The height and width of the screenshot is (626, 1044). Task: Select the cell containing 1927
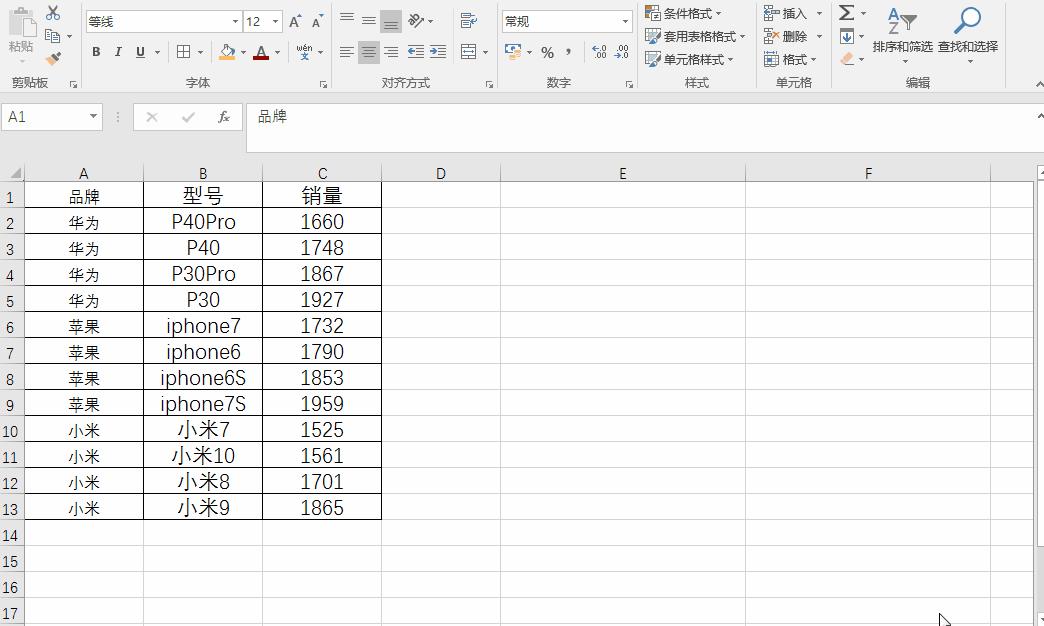coord(321,299)
